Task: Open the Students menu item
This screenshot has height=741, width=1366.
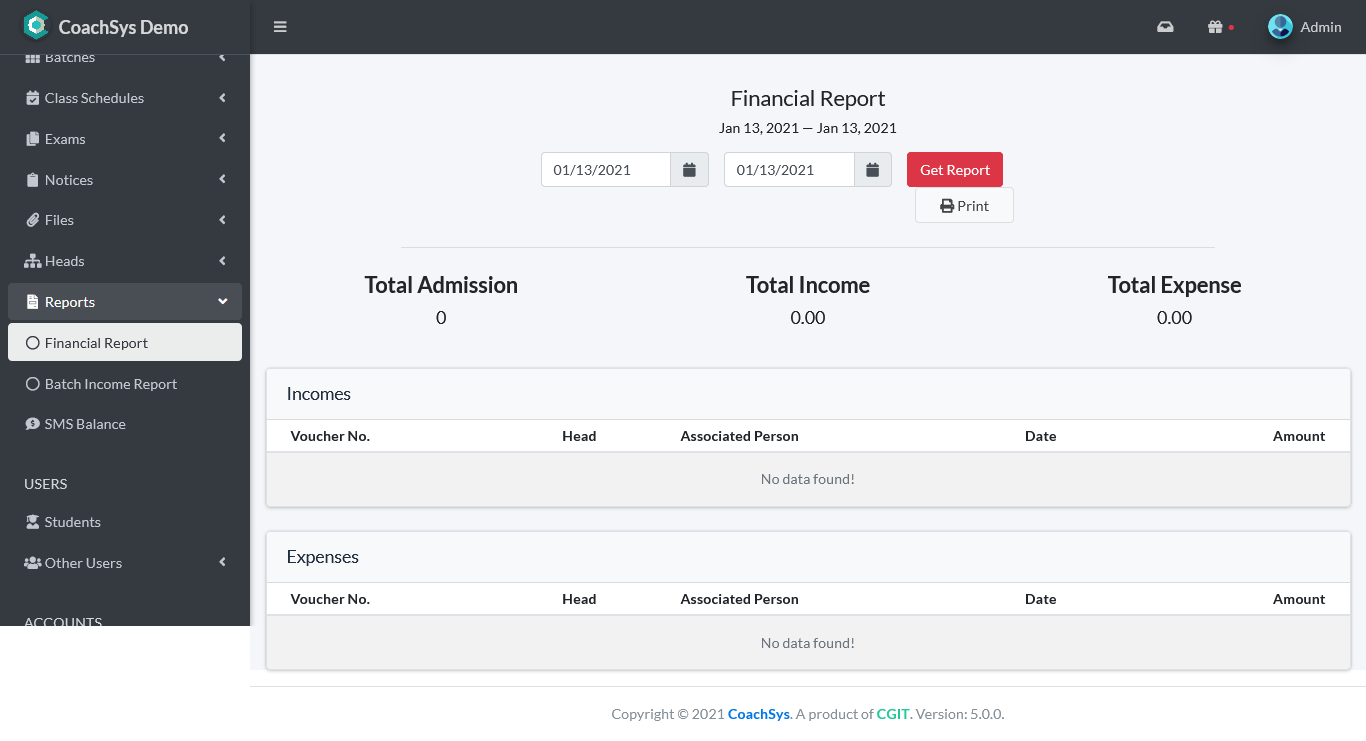Action: tap(72, 521)
